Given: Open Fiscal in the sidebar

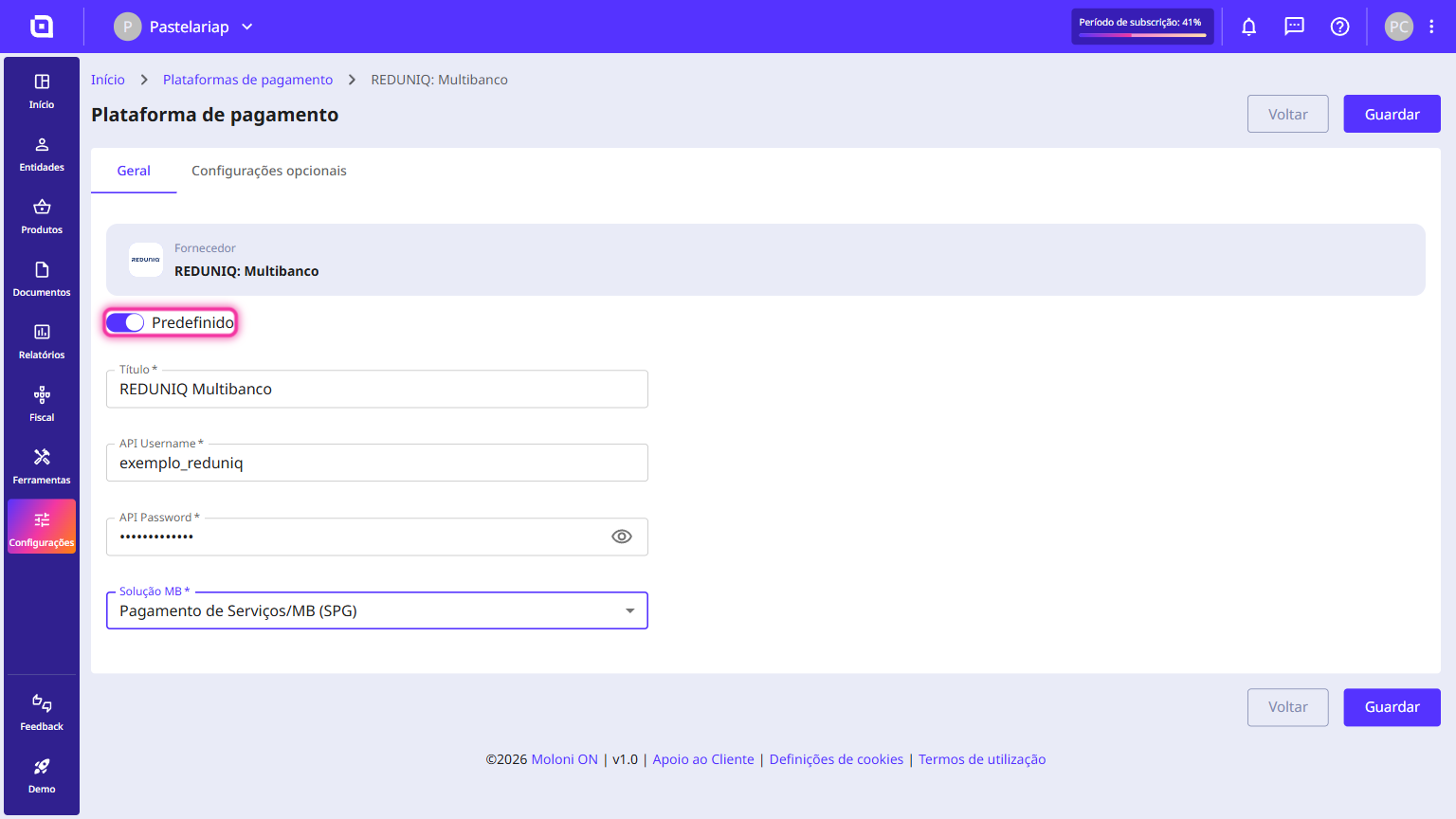Looking at the screenshot, I should click(42, 404).
